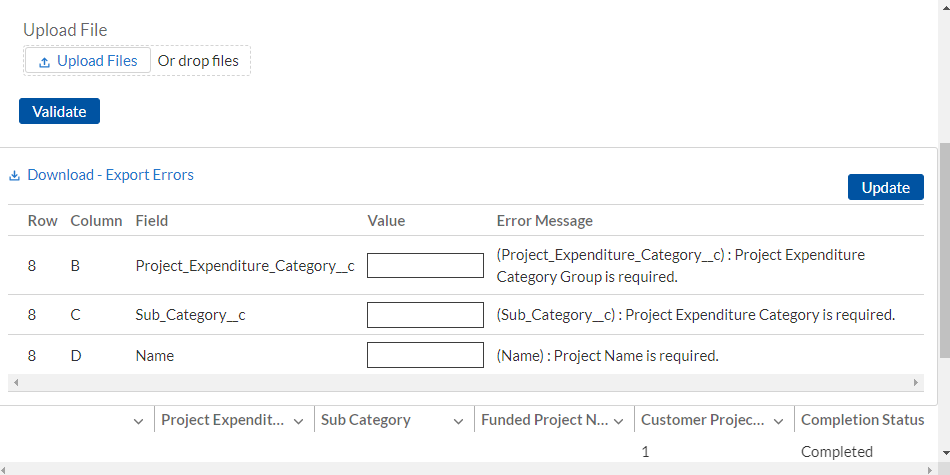Show the Customer Project column menu chevron
This screenshot has height=475, width=950.
click(x=778, y=421)
